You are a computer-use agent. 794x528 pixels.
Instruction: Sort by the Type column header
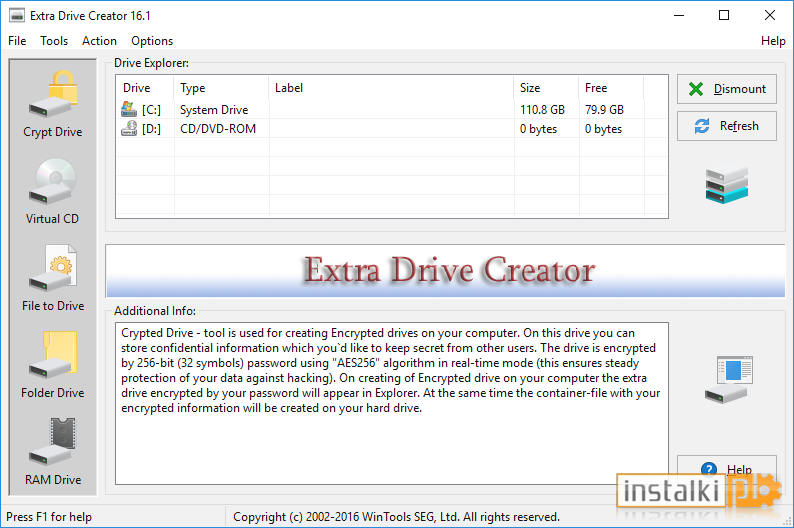221,88
